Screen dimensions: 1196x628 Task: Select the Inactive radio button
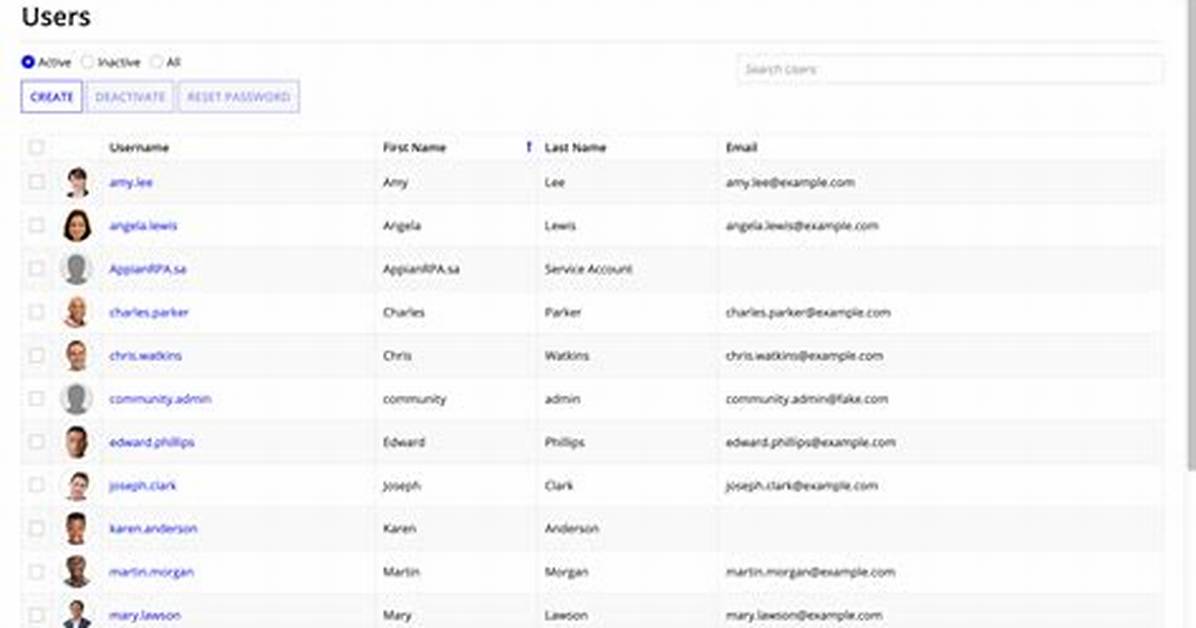pos(88,62)
